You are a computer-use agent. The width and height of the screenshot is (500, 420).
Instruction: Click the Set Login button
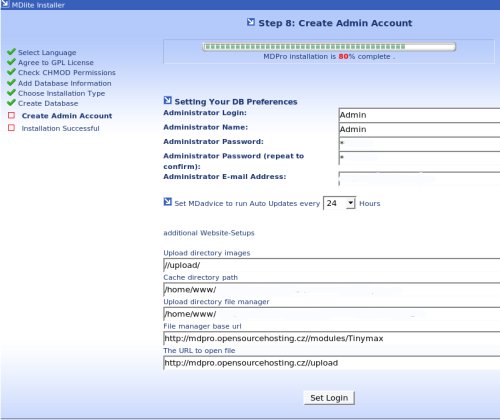pos(329,398)
